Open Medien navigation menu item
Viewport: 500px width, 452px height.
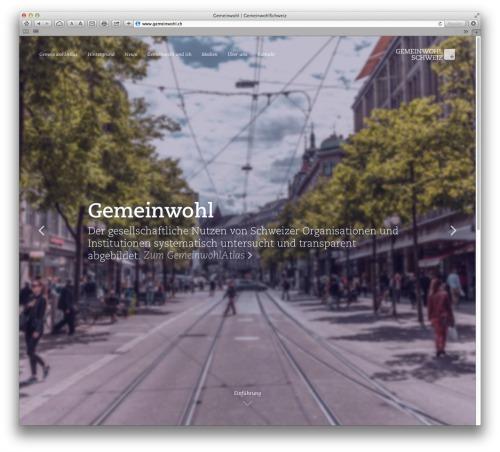(x=209, y=54)
